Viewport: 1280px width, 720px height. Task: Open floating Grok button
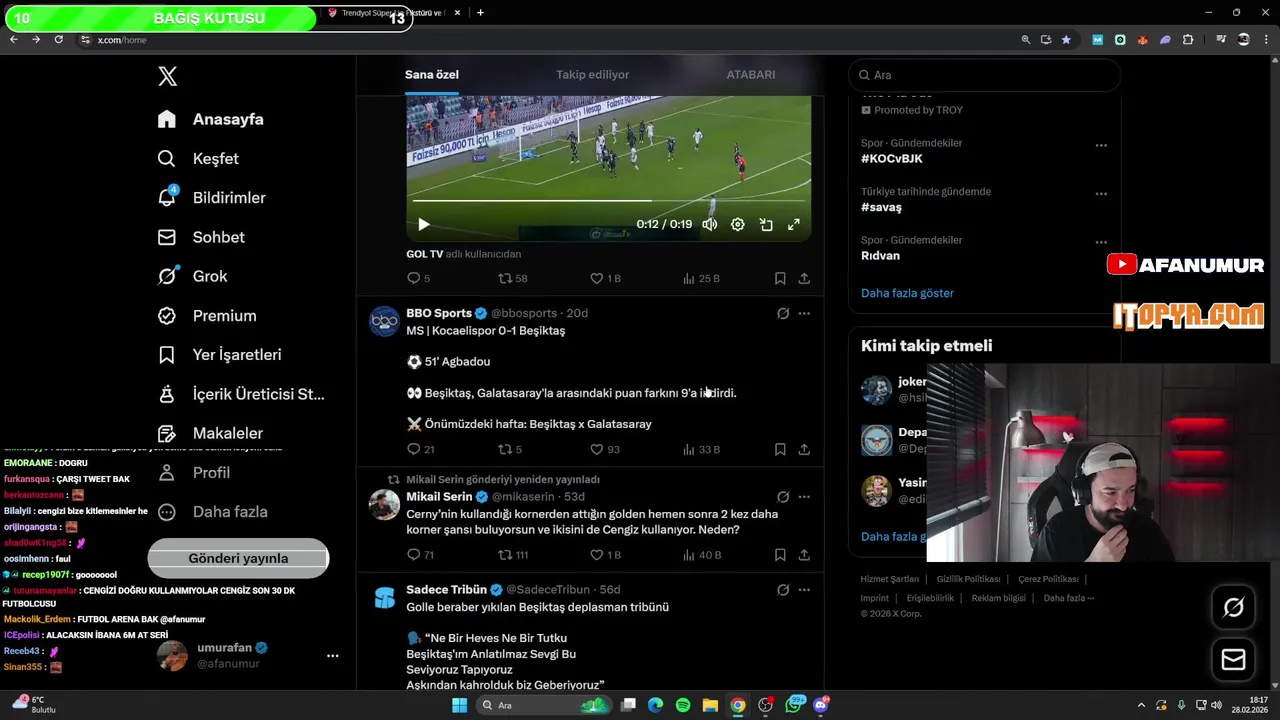[x=1233, y=607]
